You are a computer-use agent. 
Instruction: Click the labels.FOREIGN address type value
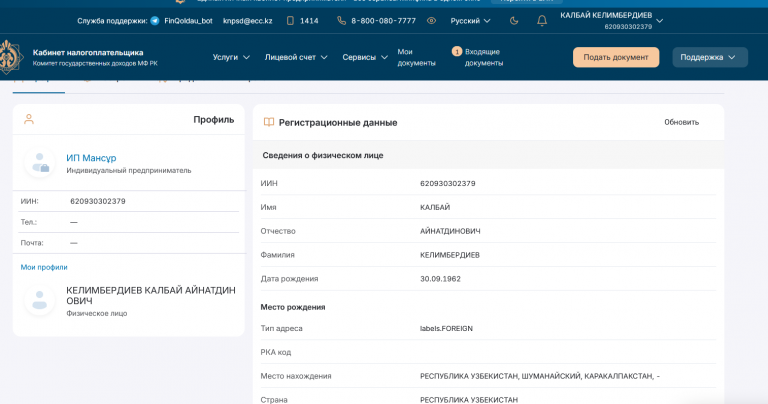pos(446,328)
